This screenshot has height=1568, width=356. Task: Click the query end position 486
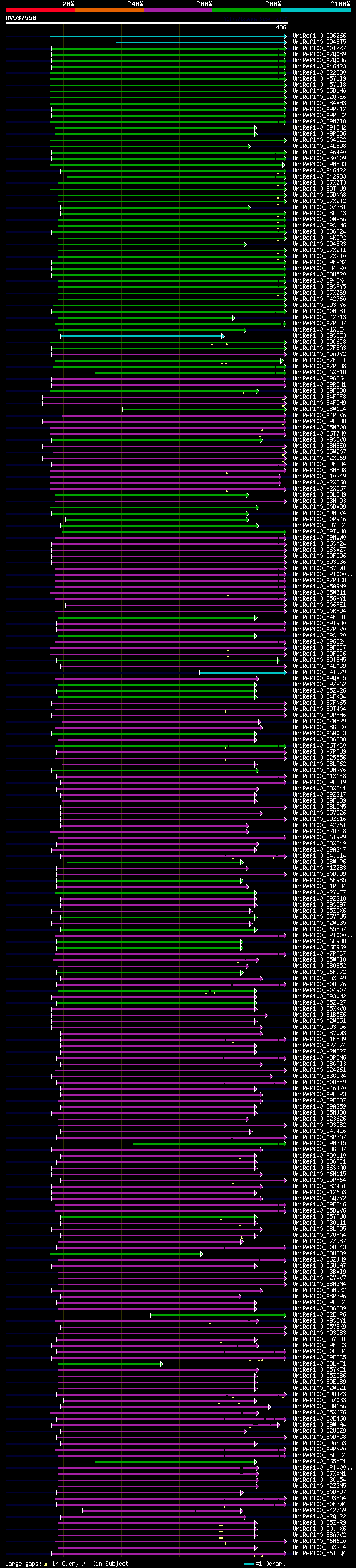[280, 27]
